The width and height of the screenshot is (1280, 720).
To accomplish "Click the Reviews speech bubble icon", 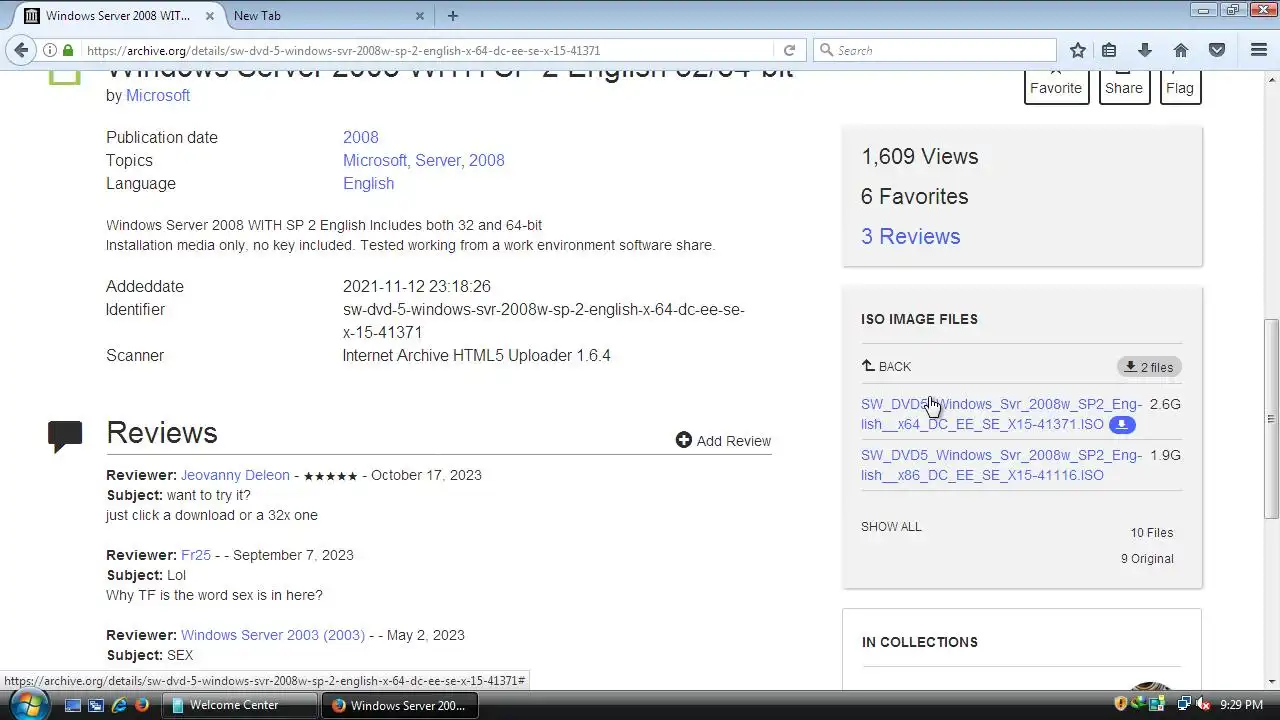I will click(65, 437).
